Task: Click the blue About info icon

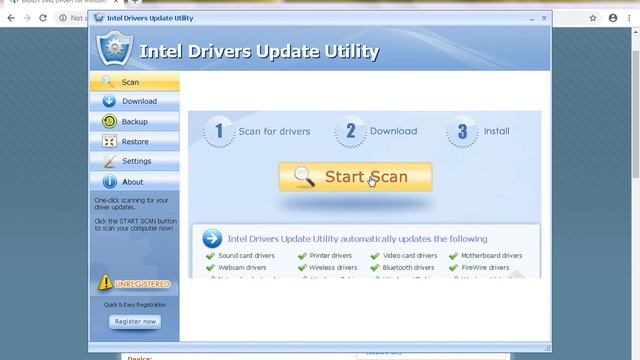Action: click(x=109, y=182)
